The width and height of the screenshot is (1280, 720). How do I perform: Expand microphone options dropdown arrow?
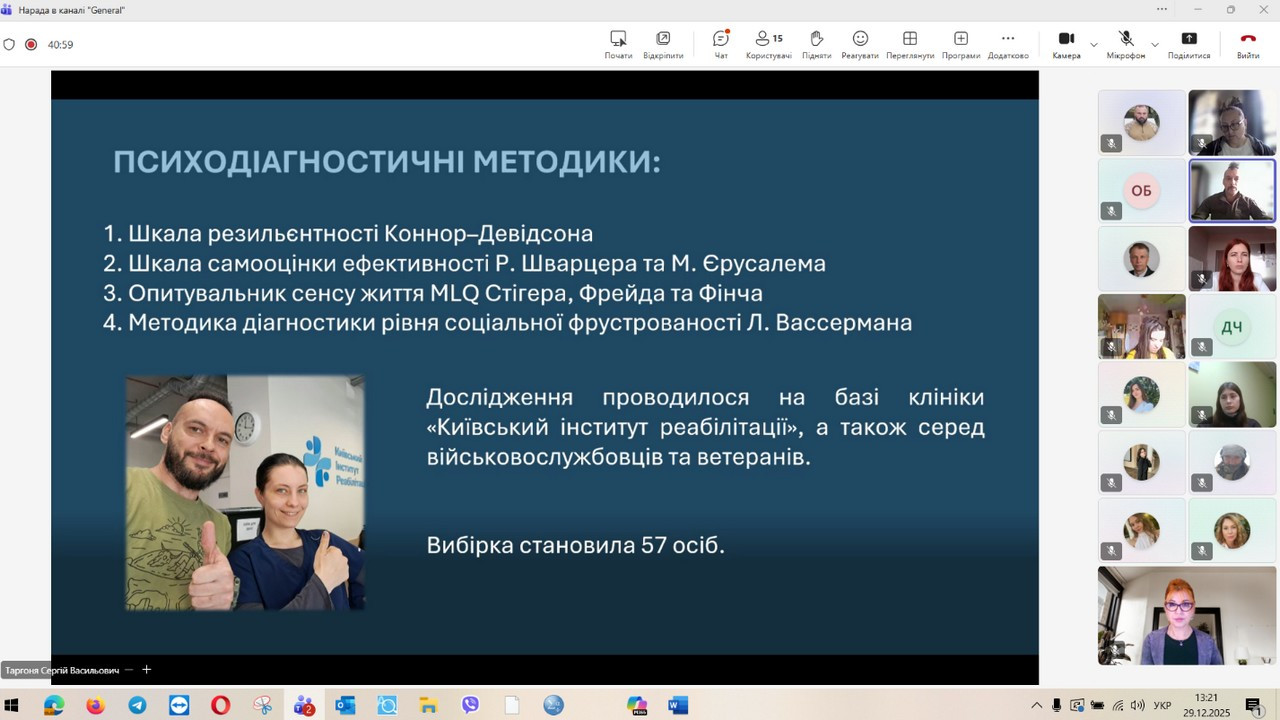[x=1155, y=45]
